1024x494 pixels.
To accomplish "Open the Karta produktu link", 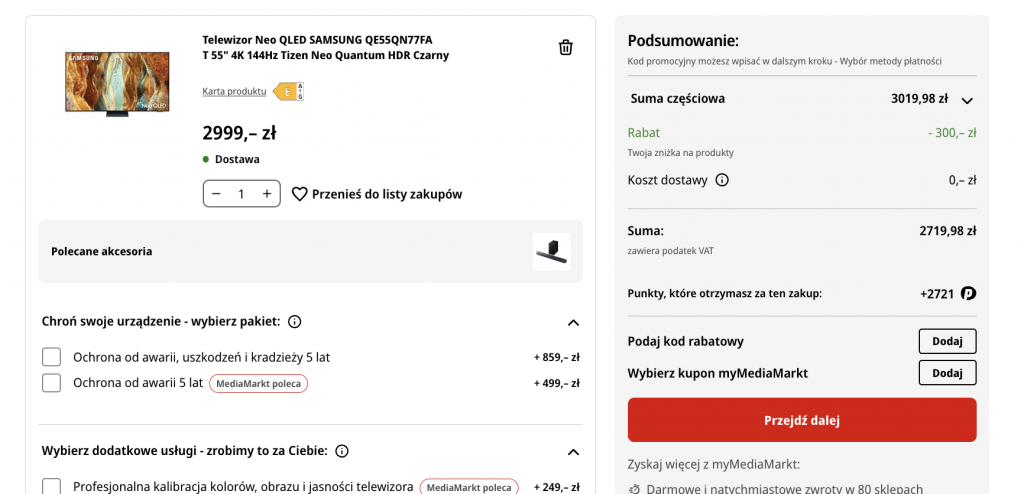I will (234, 91).
